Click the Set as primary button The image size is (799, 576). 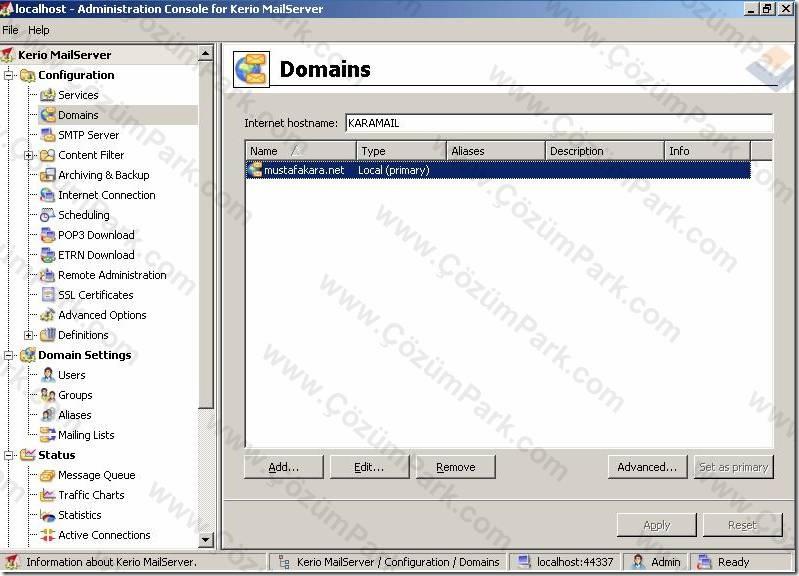(x=734, y=467)
